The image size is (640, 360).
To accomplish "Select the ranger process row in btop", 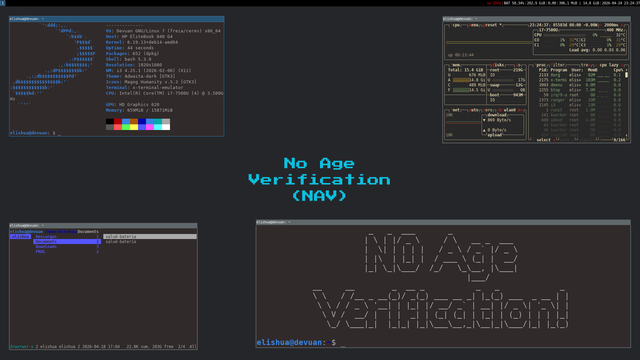I will tap(579, 100).
